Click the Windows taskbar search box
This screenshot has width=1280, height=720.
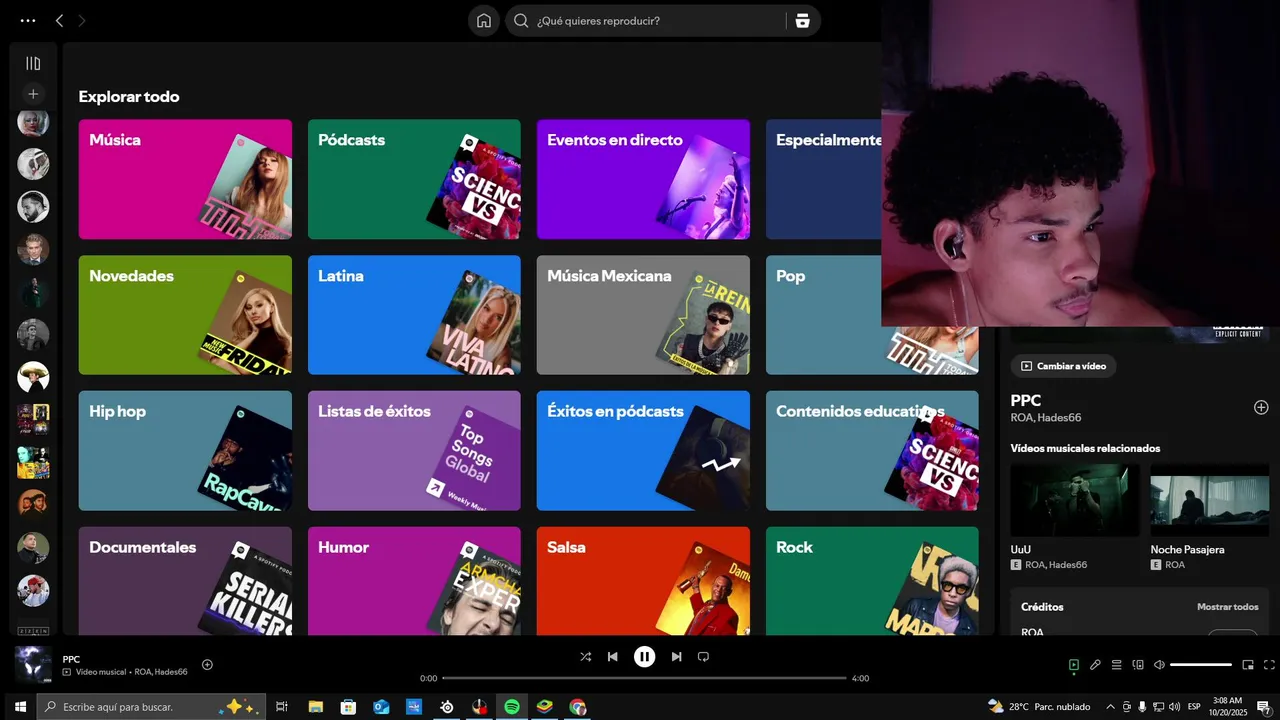pos(152,707)
